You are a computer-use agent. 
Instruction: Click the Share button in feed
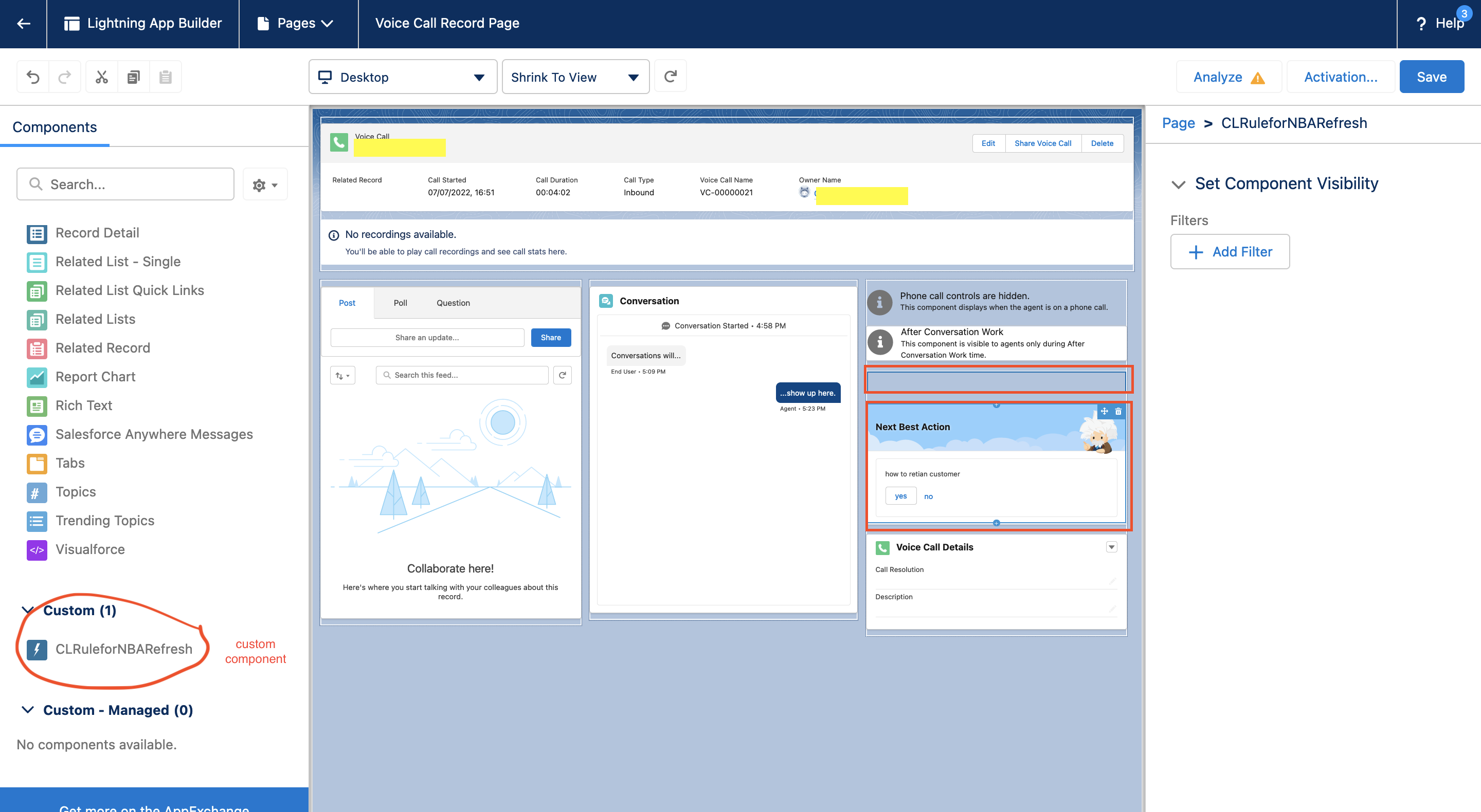click(x=550, y=337)
